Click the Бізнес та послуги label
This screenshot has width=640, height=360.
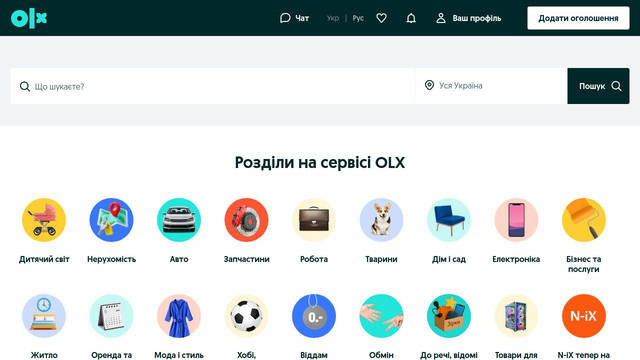click(x=584, y=264)
